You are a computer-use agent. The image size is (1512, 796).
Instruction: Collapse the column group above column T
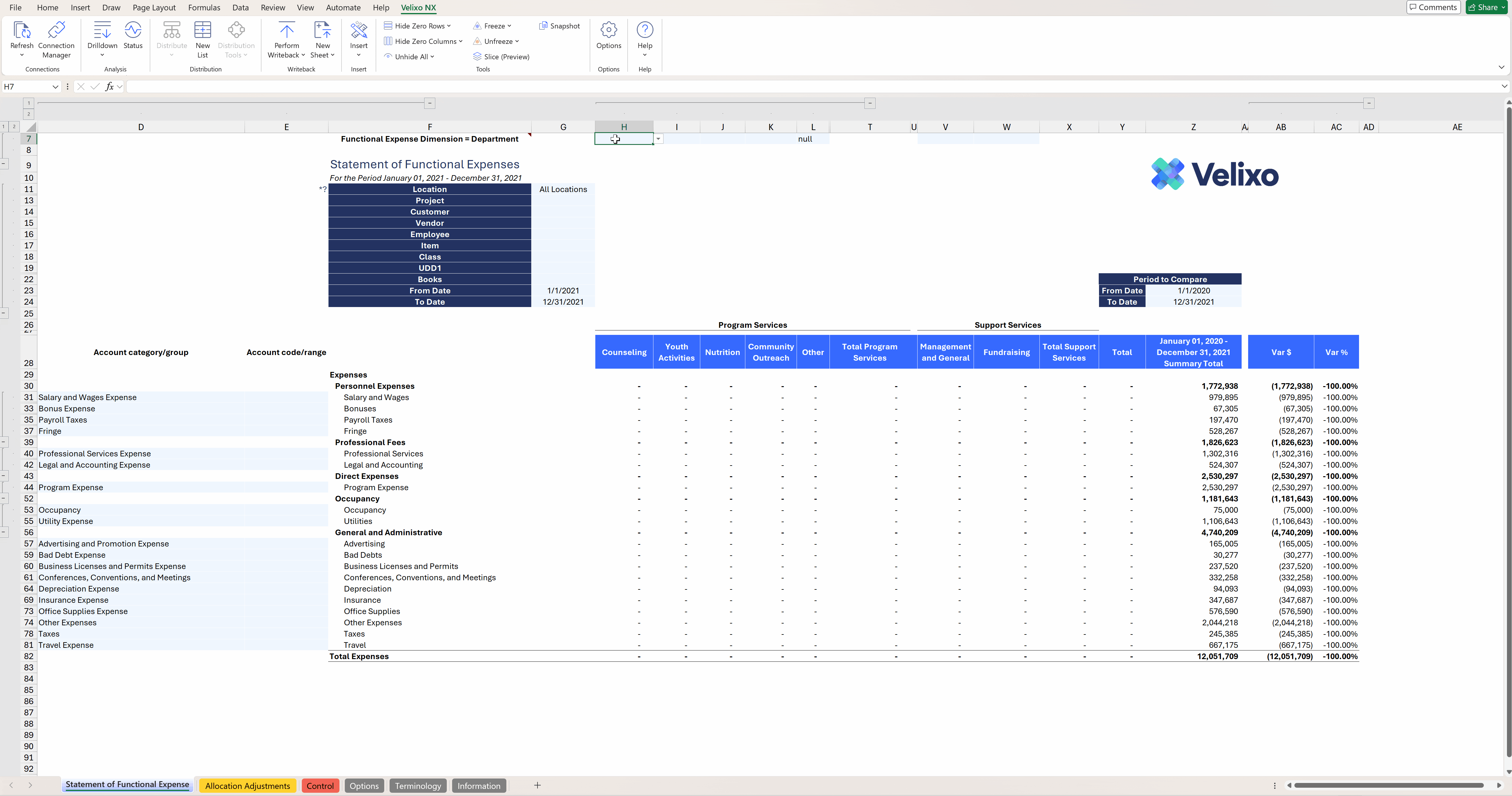point(870,103)
